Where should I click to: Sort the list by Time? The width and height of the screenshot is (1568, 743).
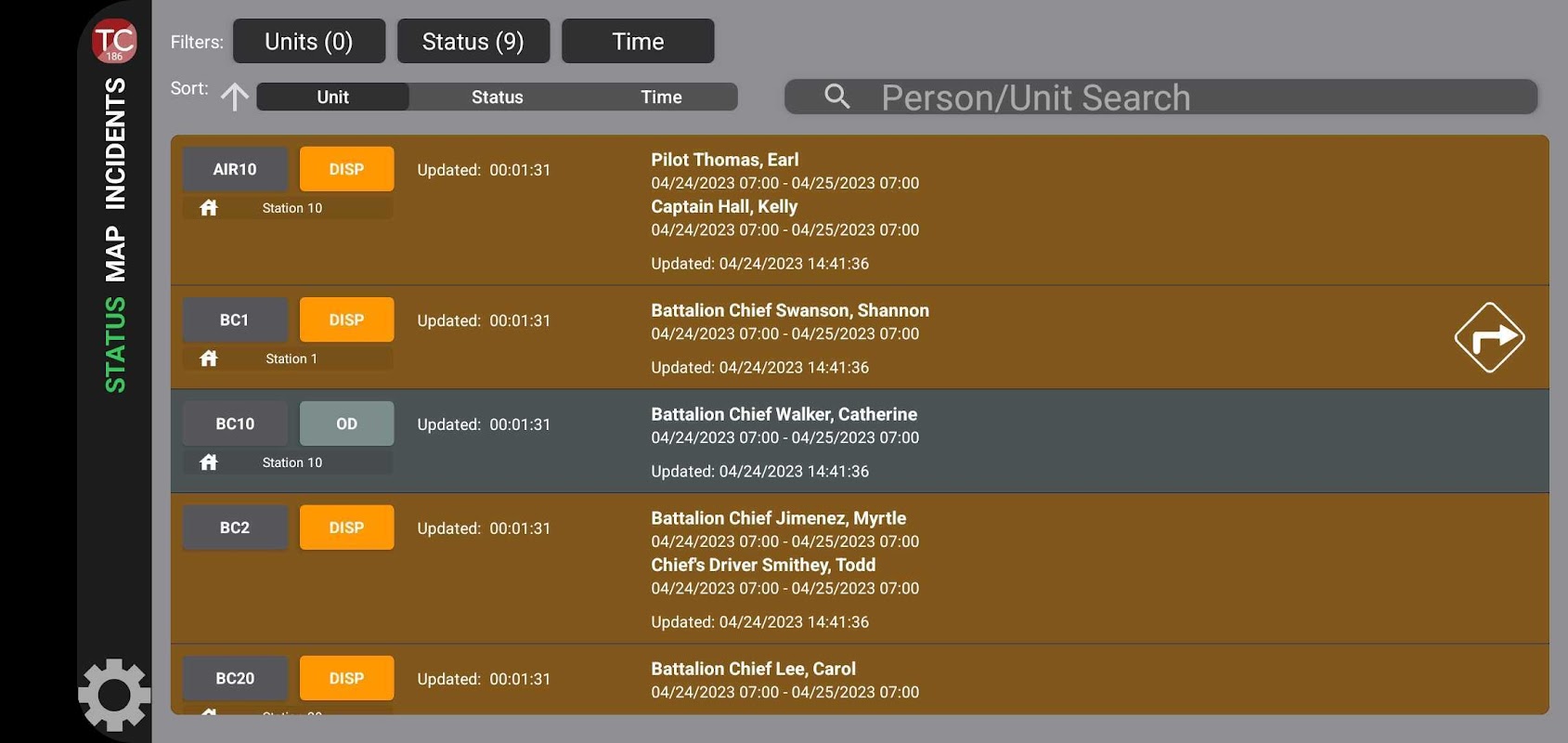click(661, 97)
